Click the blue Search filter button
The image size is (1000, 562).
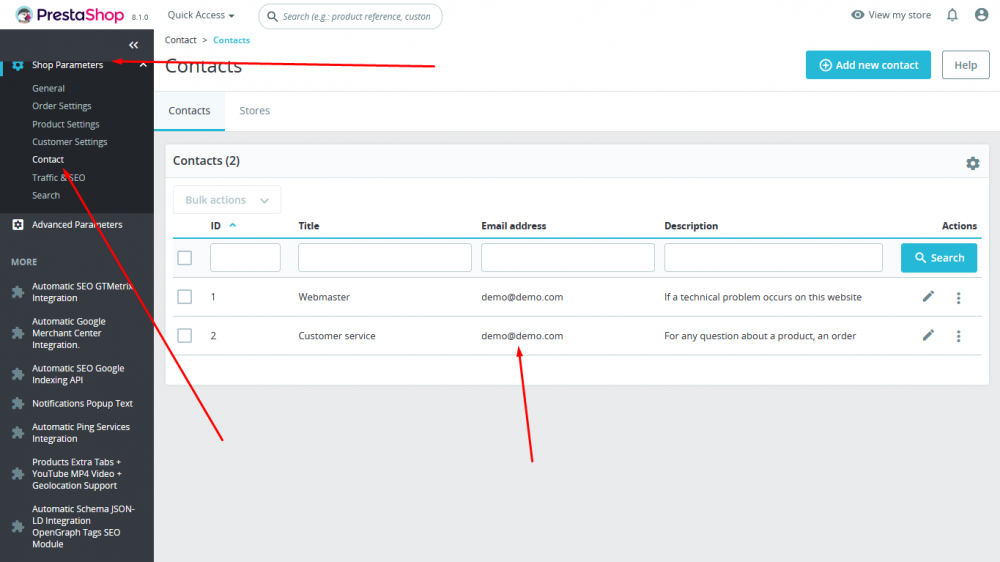[939, 258]
